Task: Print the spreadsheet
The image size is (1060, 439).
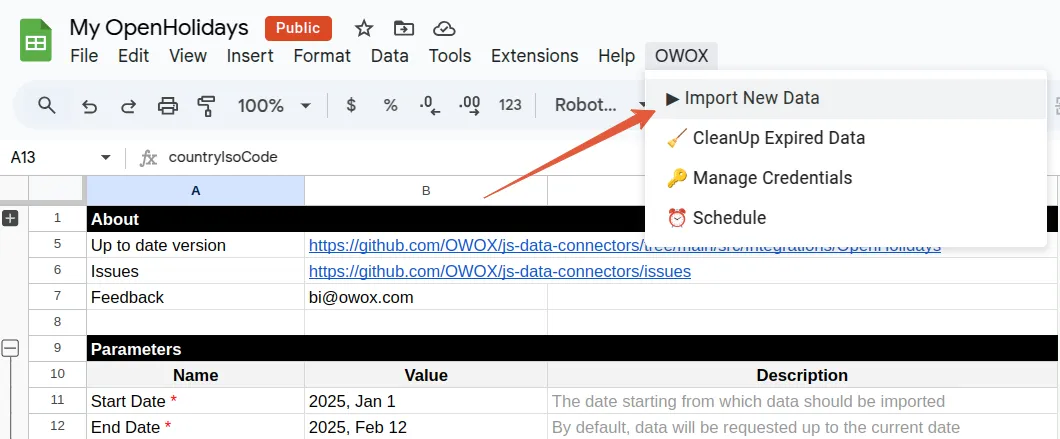Action: (167, 106)
